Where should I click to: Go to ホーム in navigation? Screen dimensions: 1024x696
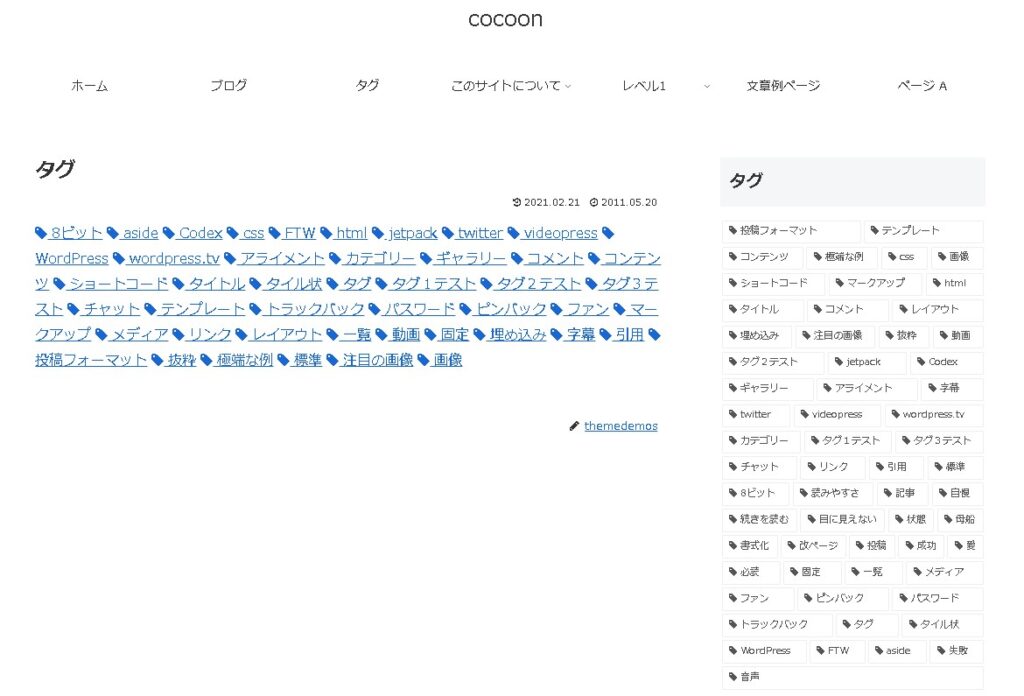pos(89,86)
